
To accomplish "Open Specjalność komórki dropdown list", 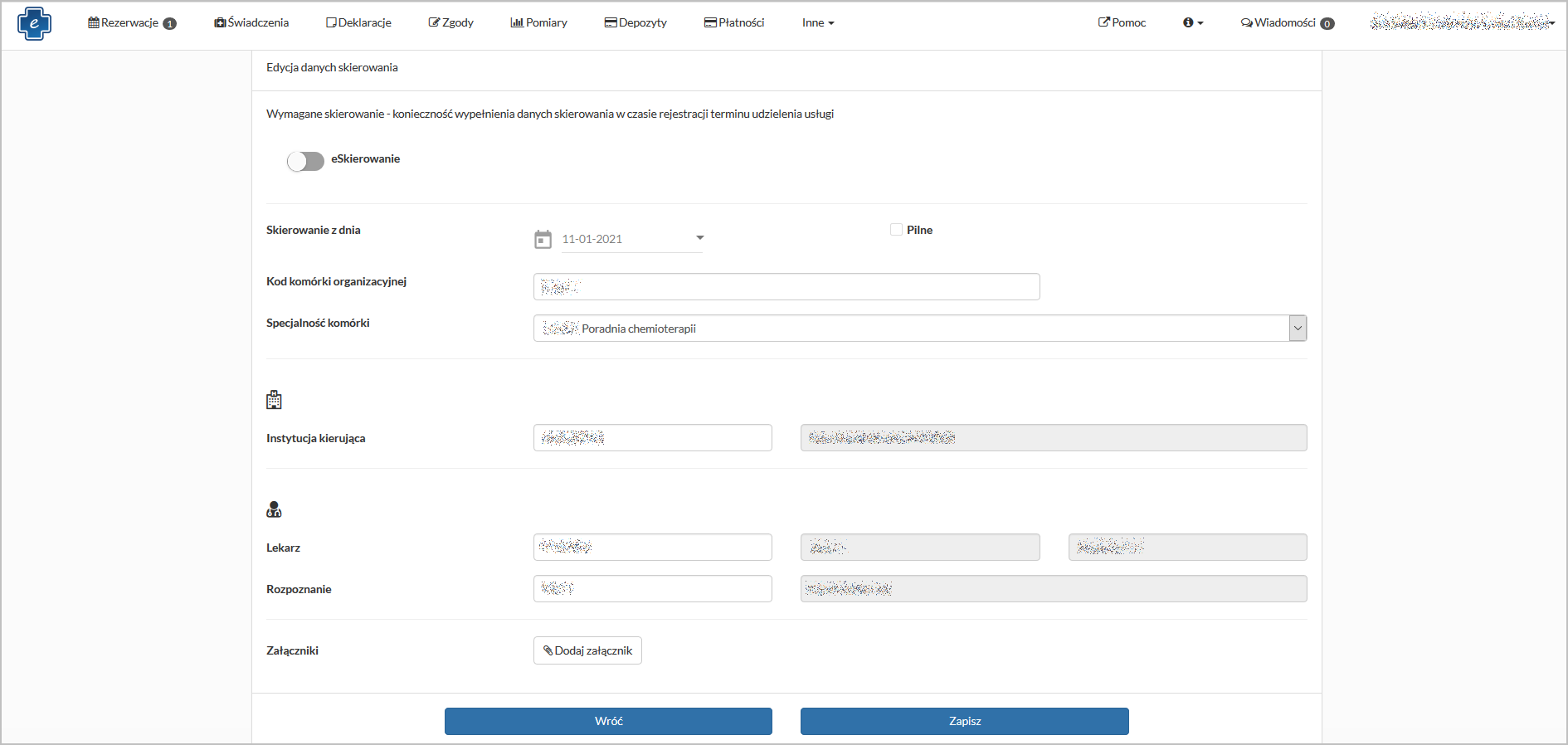I will (x=1298, y=329).
